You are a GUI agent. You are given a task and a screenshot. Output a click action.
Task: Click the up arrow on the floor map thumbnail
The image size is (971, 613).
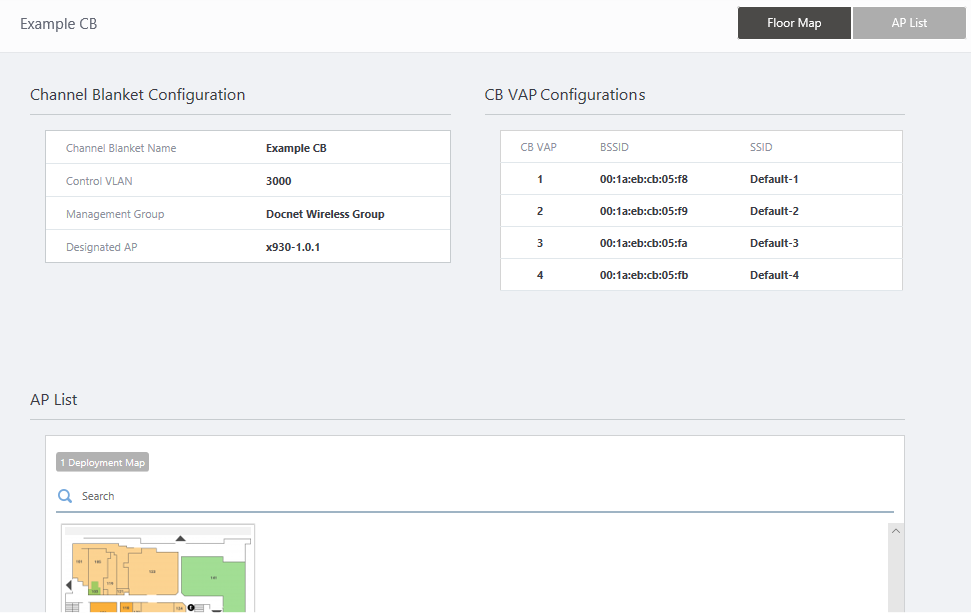click(180, 538)
